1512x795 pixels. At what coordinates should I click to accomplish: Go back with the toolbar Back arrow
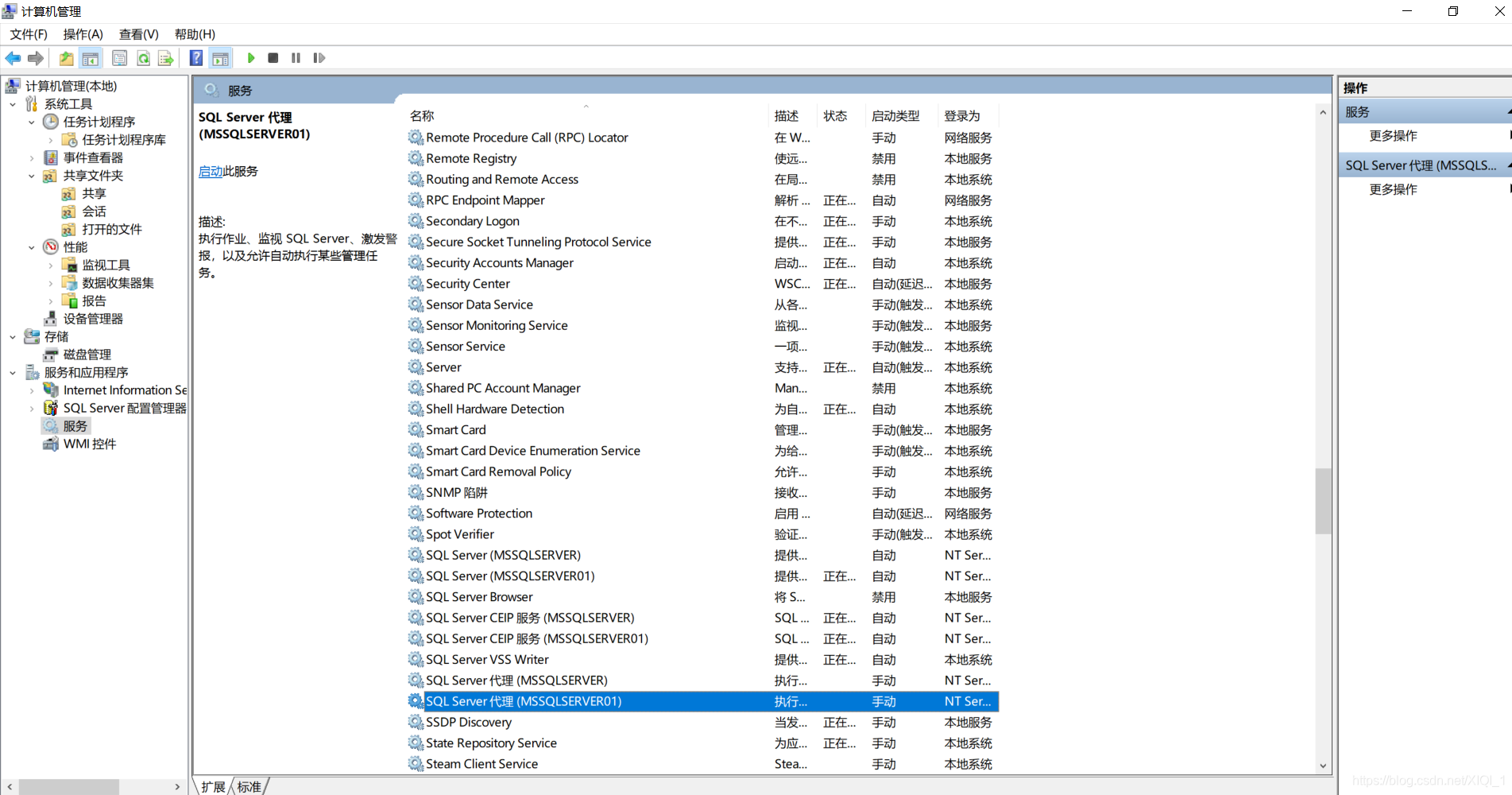pos(13,58)
